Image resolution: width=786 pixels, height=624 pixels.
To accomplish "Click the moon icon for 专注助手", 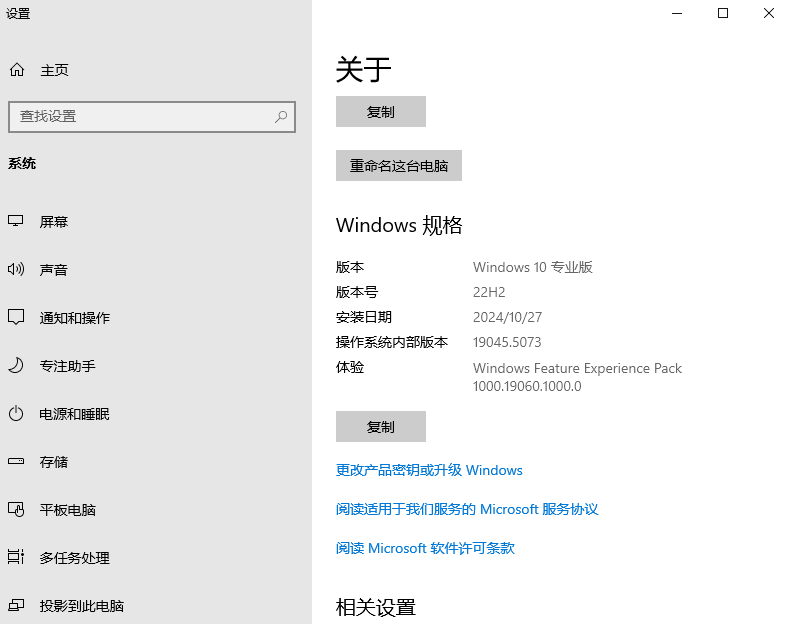I will [x=16, y=365].
